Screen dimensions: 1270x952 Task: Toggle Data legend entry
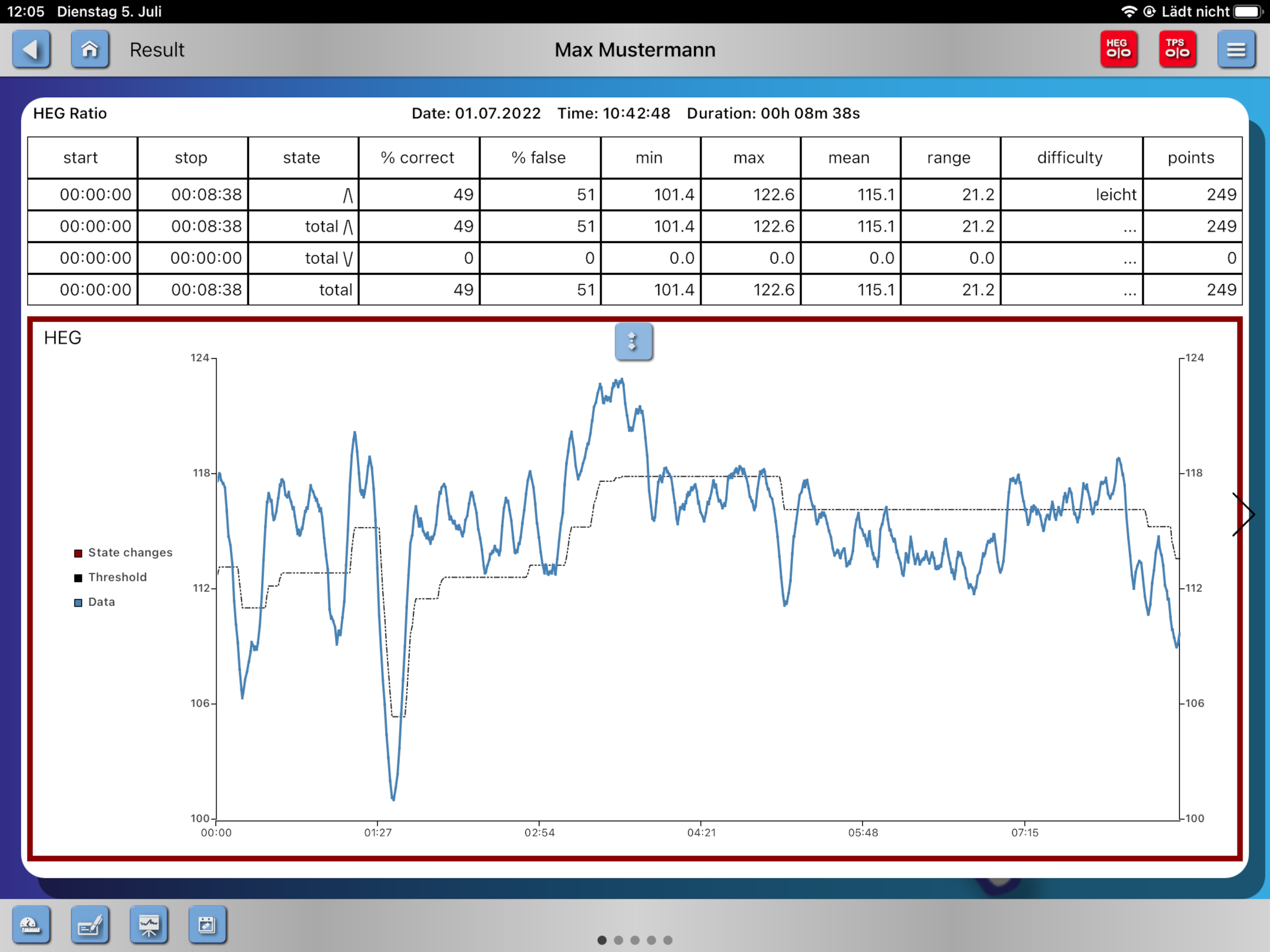(x=102, y=602)
